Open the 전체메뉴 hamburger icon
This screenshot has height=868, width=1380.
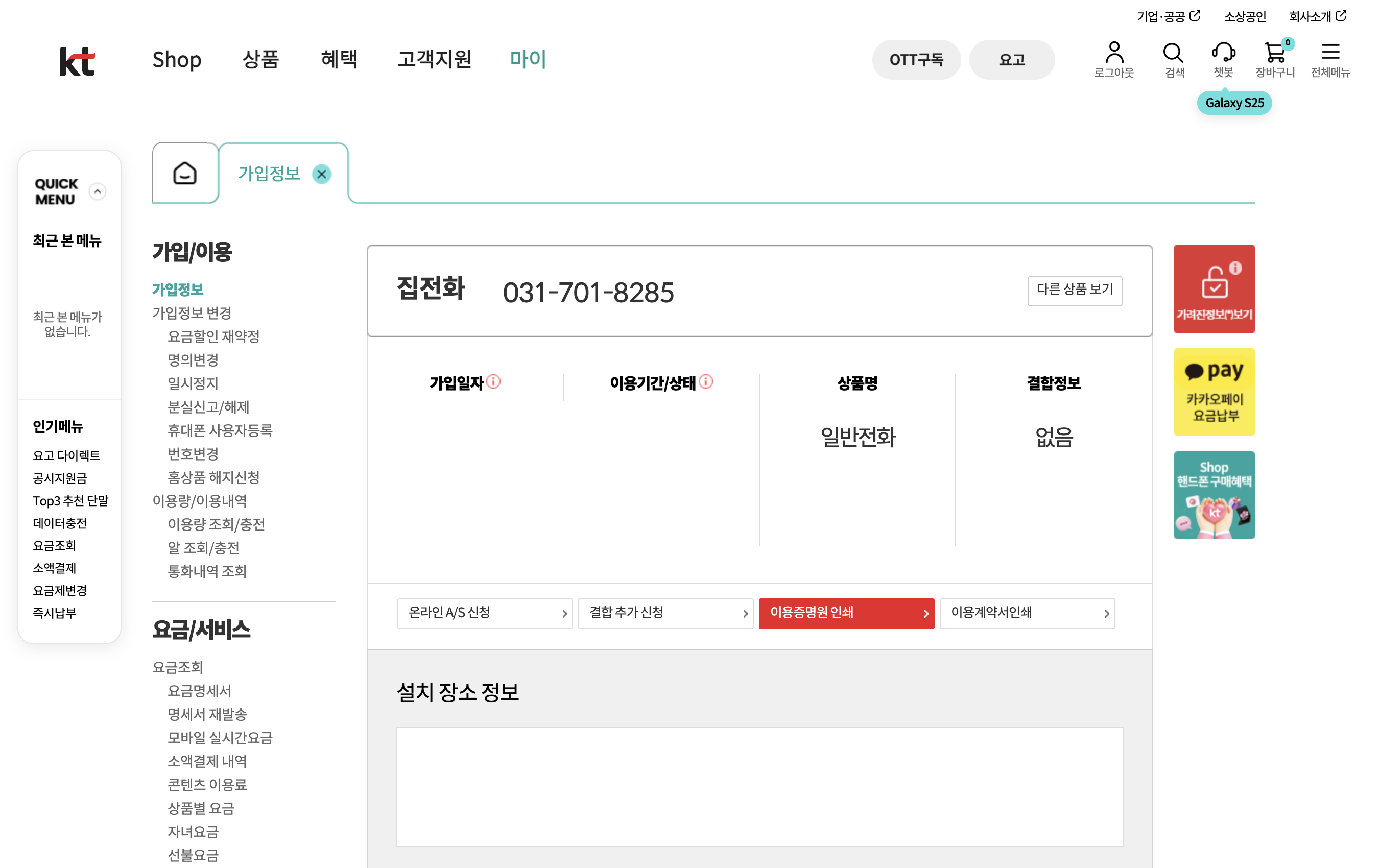click(1329, 59)
